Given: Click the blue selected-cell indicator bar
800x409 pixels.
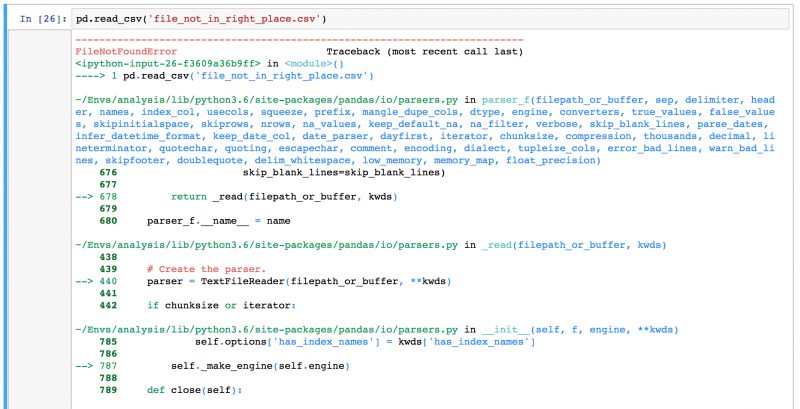Looking at the screenshot, I should tap(5, 207).
